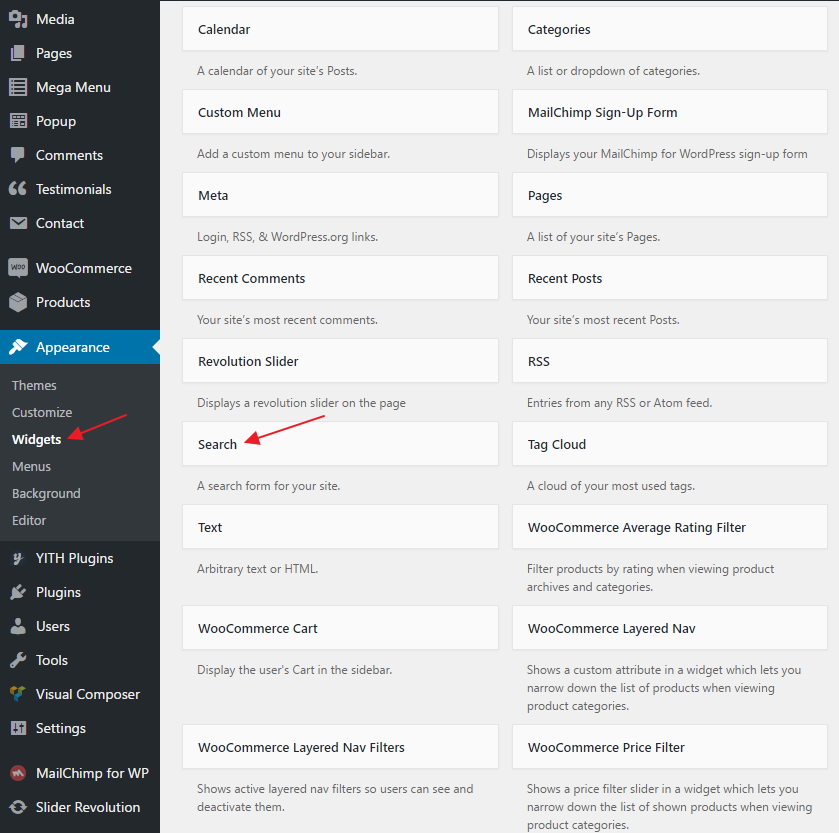Screen dimensions: 839x833
Task: Click the Users person icon
Action: (18, 626)
